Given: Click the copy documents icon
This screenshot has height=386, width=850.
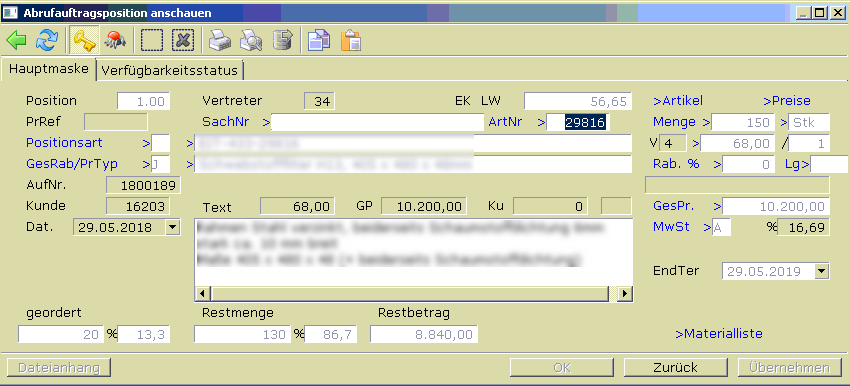Looking at the screenshot, I should click(319, 41).
